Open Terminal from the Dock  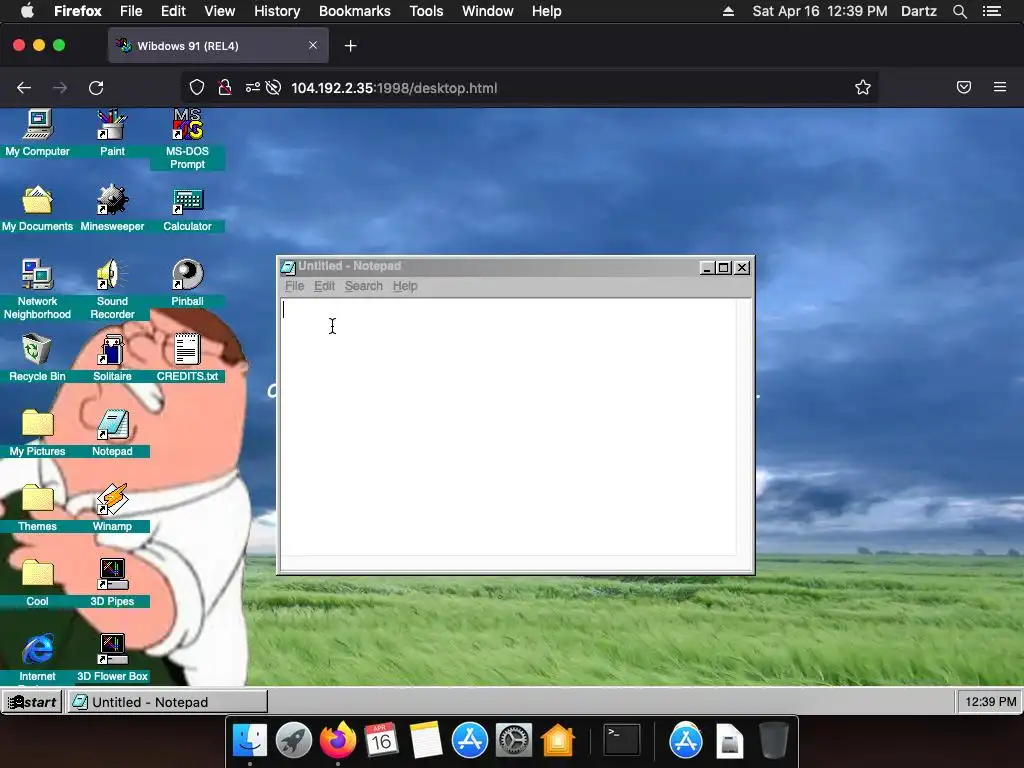coord(621,741)
